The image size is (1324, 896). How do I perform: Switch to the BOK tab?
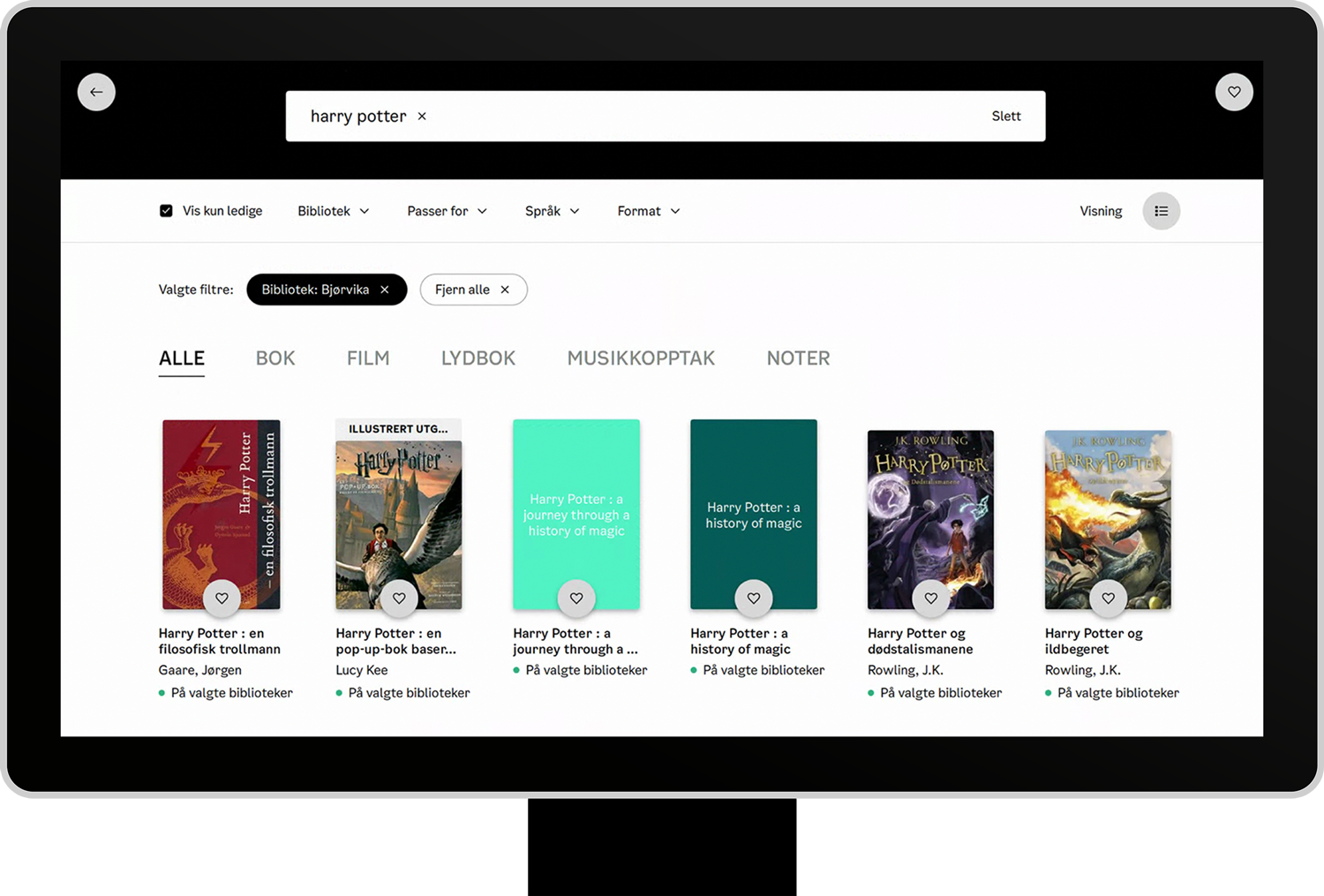[275, 358]
